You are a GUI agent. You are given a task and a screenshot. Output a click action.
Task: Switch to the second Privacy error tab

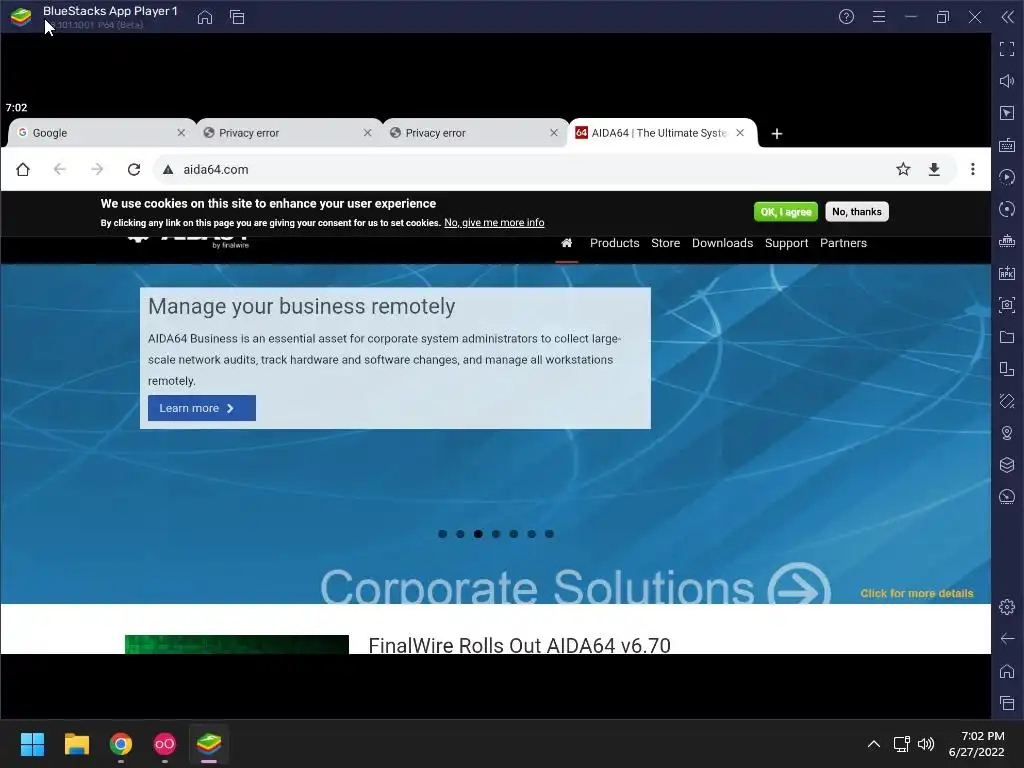click(474, 133)
